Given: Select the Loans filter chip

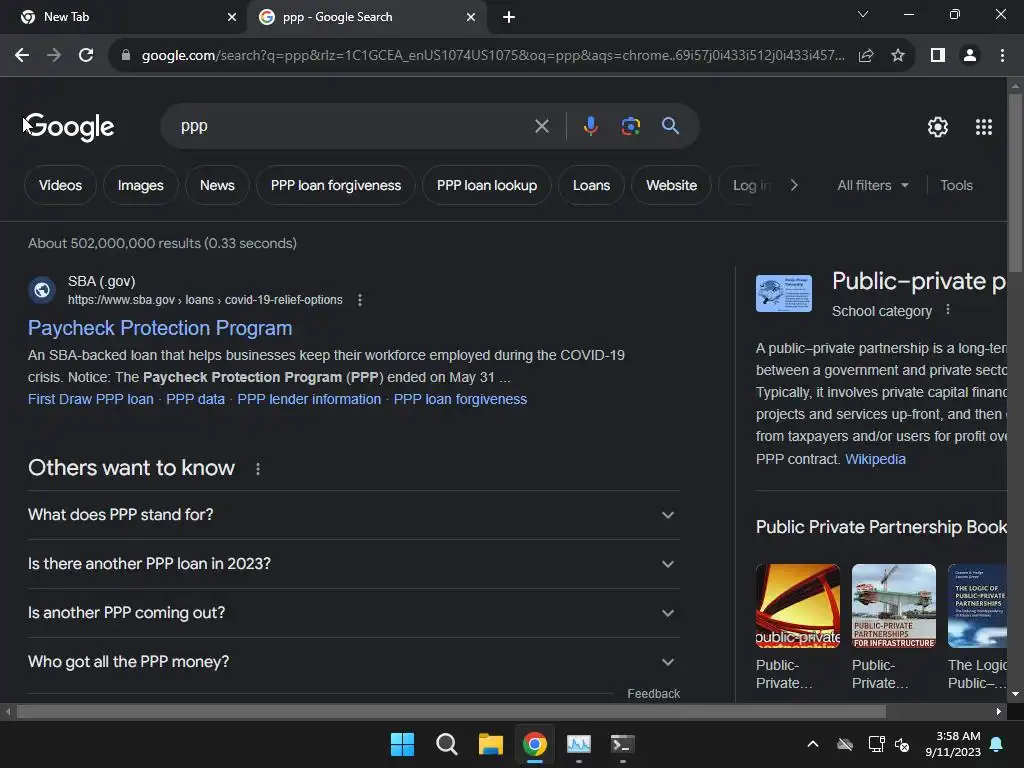Looking at the screenshot, I should click(591, 185).
